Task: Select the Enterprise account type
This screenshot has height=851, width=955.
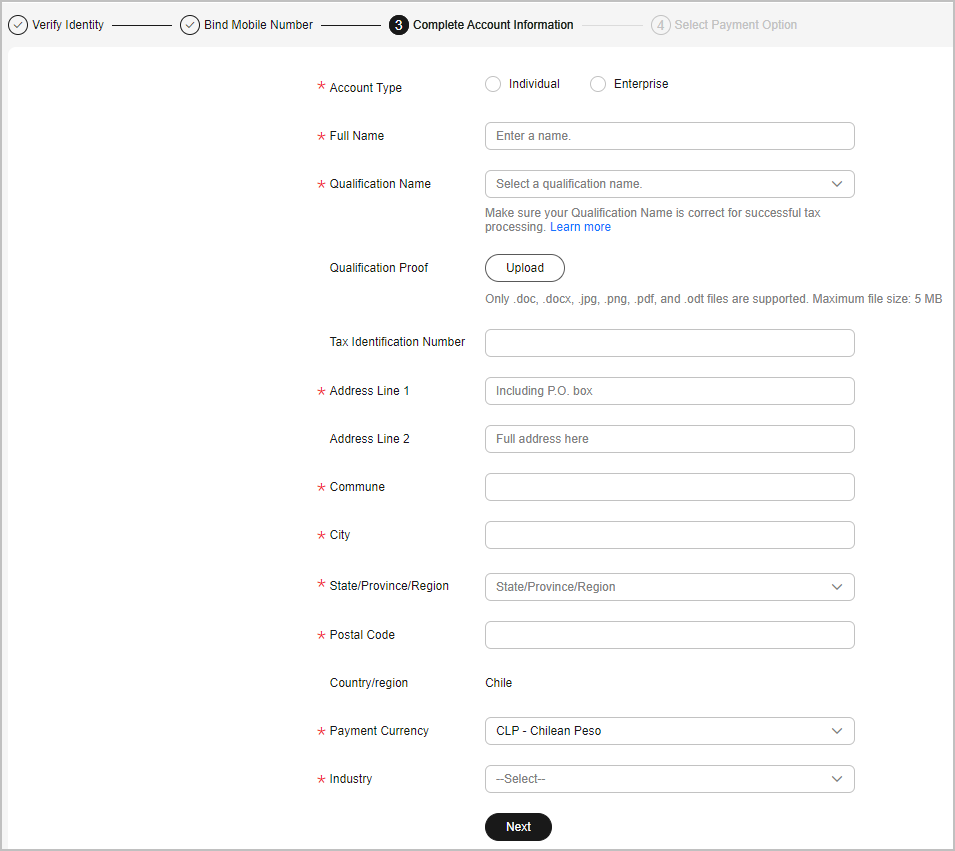Action: point(598,84)
